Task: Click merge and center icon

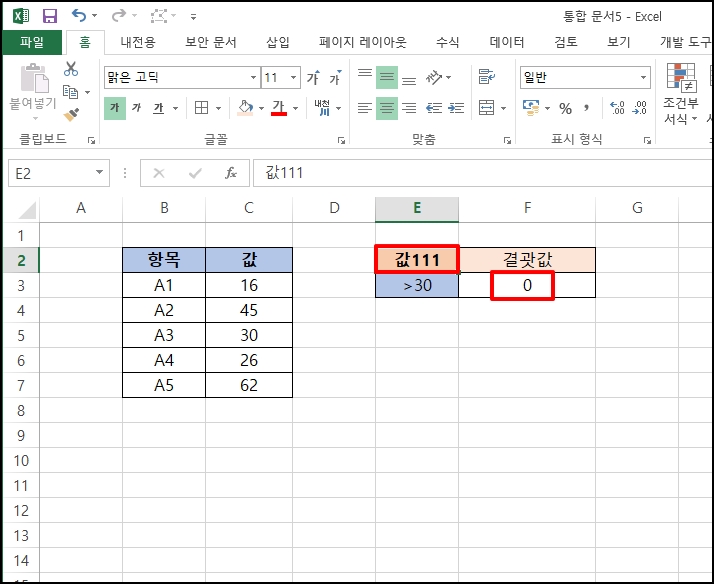Action: [486, 108]
